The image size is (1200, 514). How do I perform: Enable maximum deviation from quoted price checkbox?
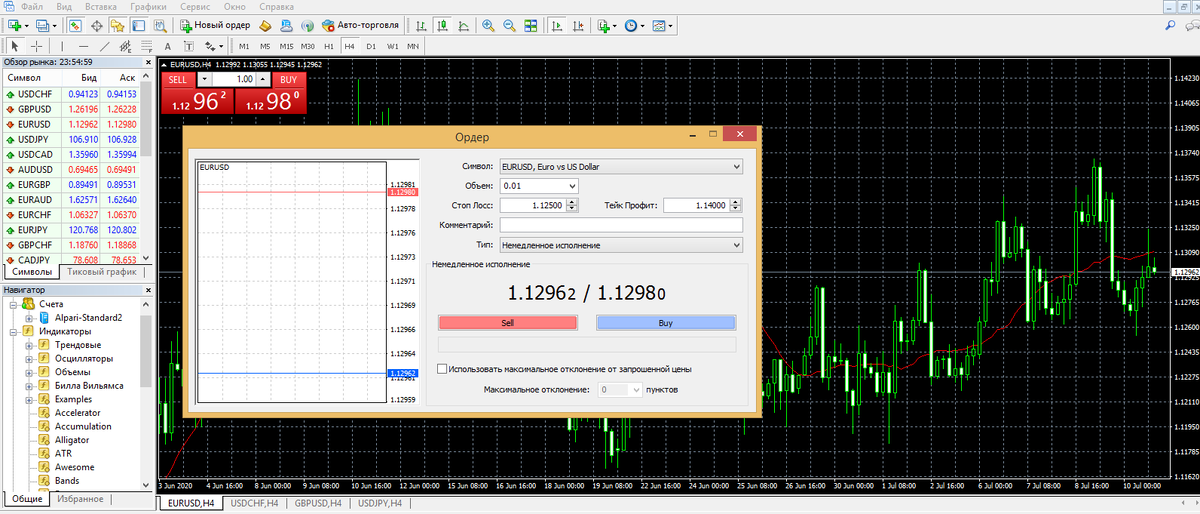click(443, 369)
